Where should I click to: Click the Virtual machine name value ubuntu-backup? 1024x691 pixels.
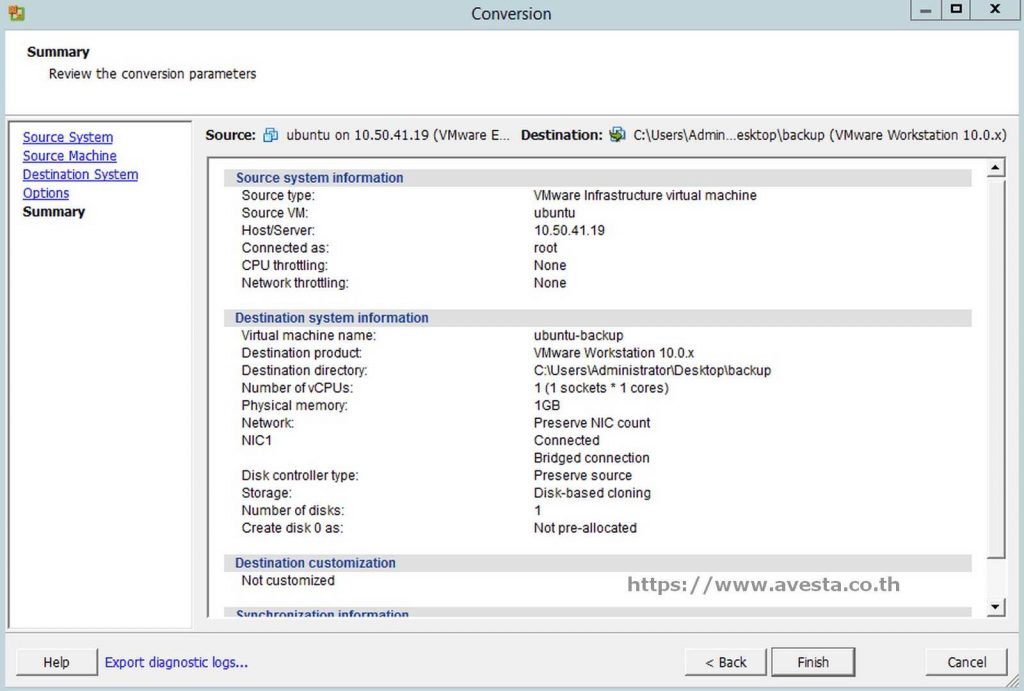(579, 336)
